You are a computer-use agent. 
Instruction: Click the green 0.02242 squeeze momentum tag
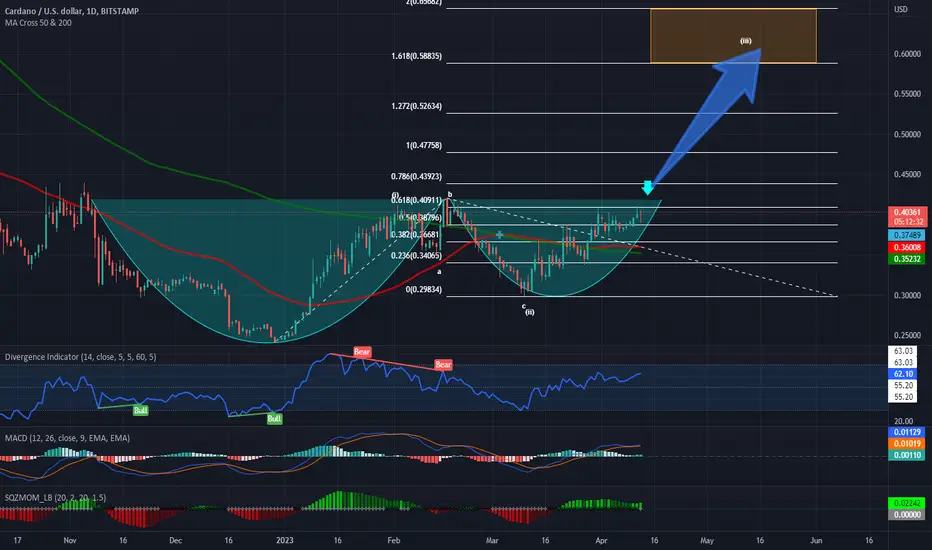pyautogui.click(x=906, y=503)
